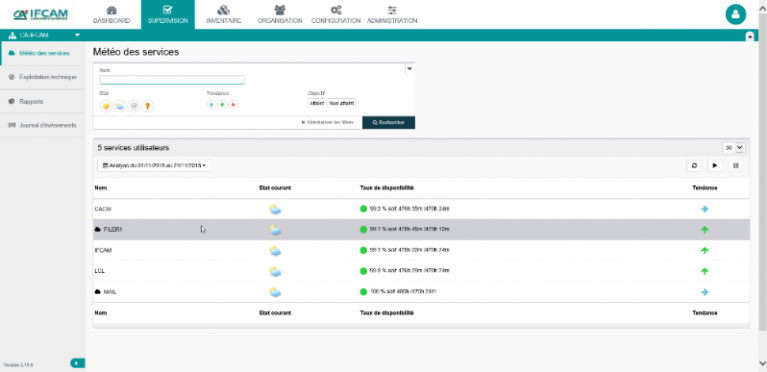Sort by Taux de disponibilité header
Viewport: 767px width, 372px height.
pos(386,188)
